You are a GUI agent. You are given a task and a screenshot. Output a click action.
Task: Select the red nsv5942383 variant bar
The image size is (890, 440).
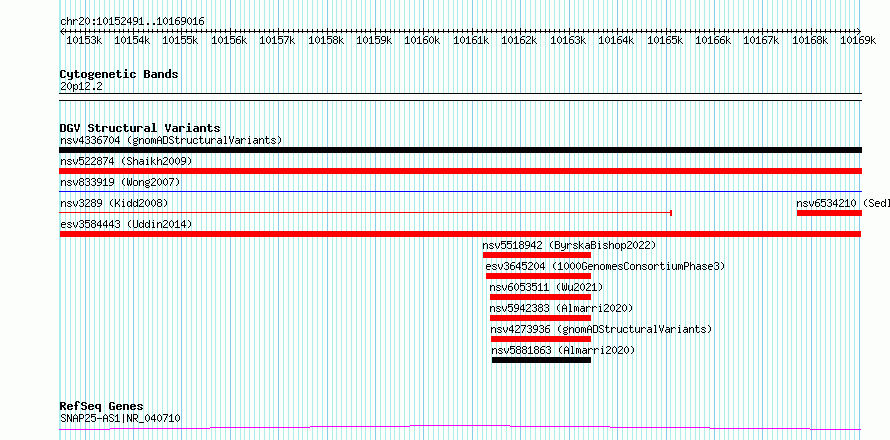(540, 318)
